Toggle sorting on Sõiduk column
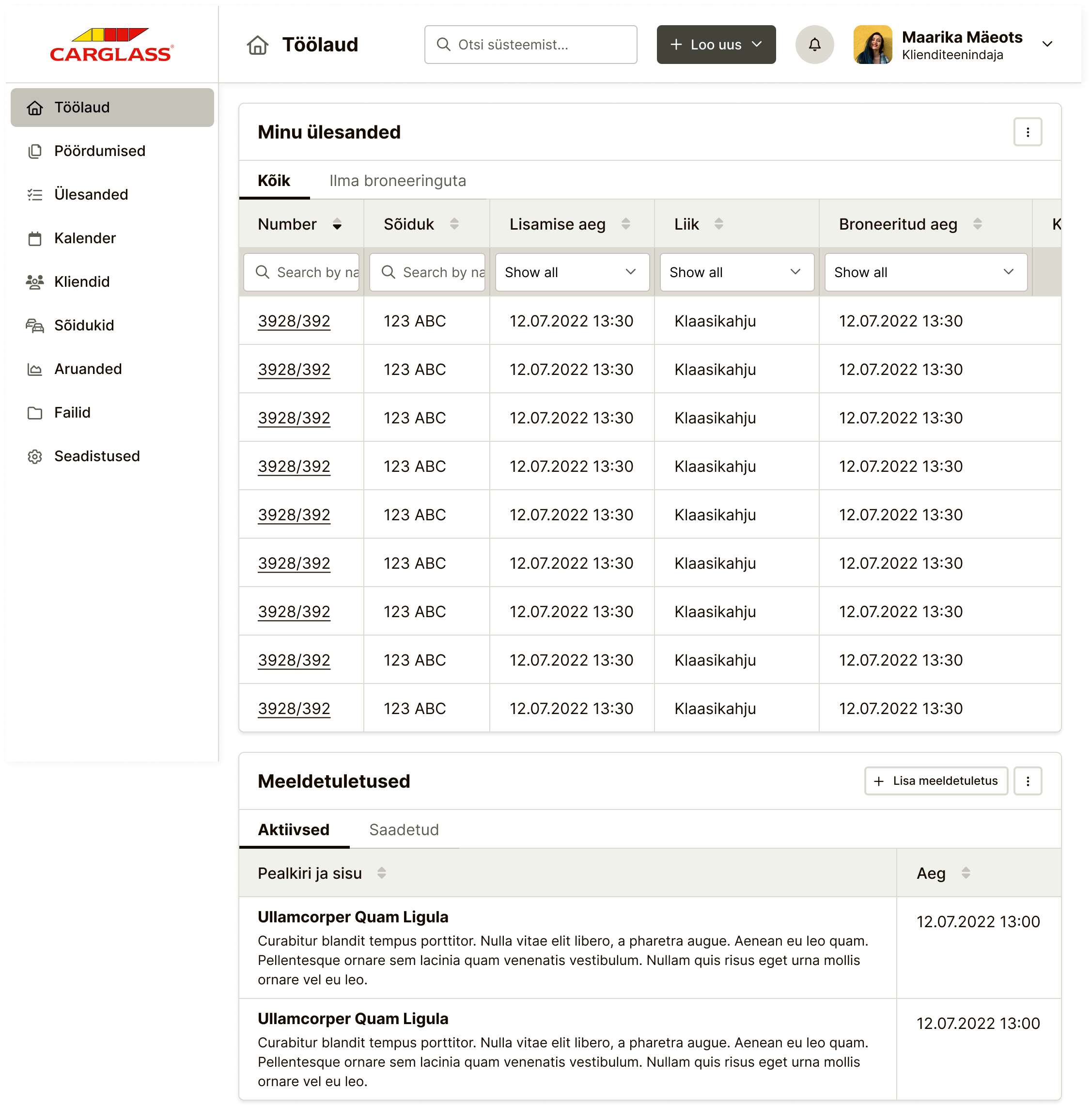Image resolution: width=1091 pixels, height=1120 pixels. coord(454,224)
